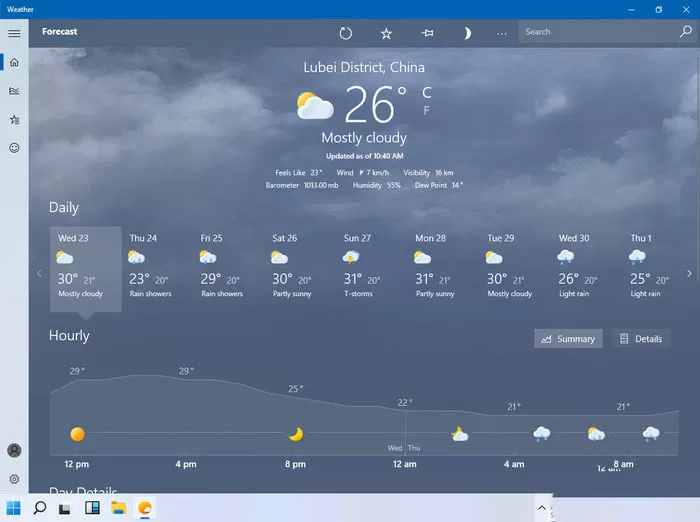The height and width of the screenshot is (522, 700).
Task: Refresh the weather forecast
Action: point(346,33)
